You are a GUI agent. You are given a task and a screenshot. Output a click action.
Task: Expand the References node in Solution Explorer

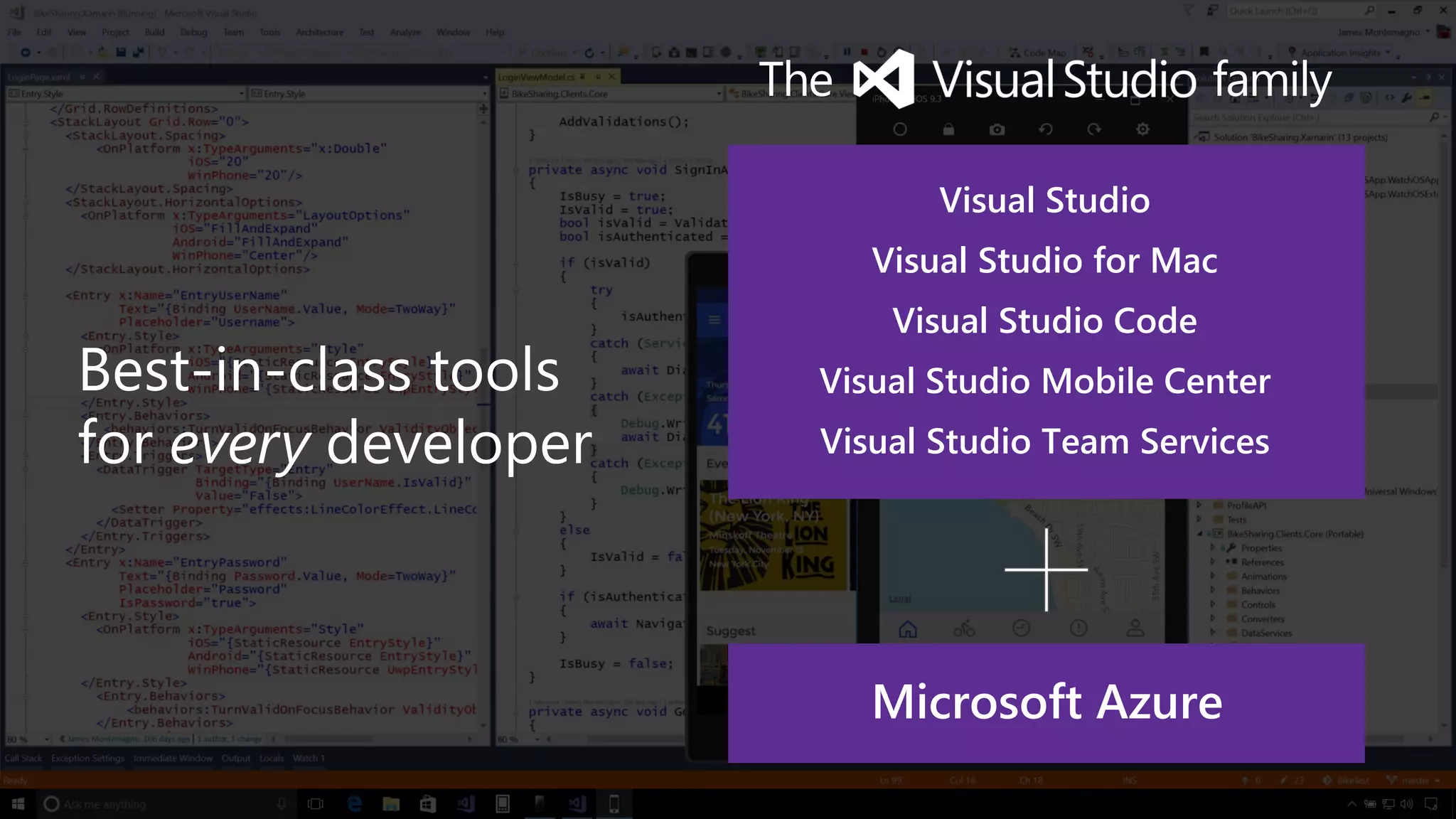(x=1214, y=562)
